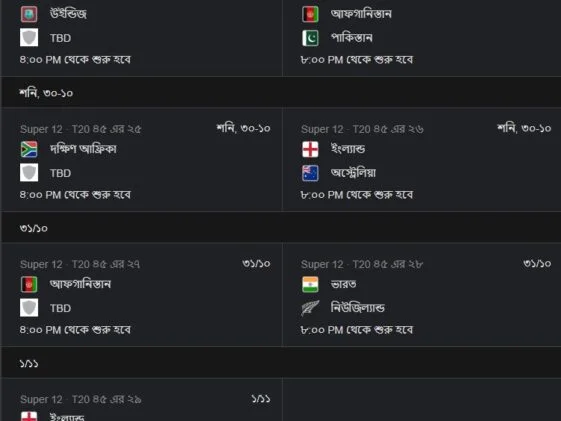Viewport: 561px width, 421px height.
Task: Click the Australia flag icon
Action: pos(310,173)
